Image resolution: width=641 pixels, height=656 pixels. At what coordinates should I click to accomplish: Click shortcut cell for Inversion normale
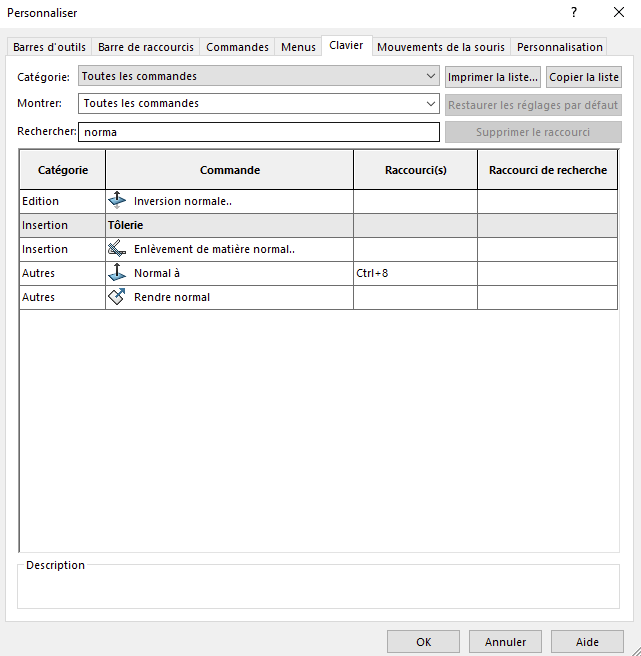(415, 201)
